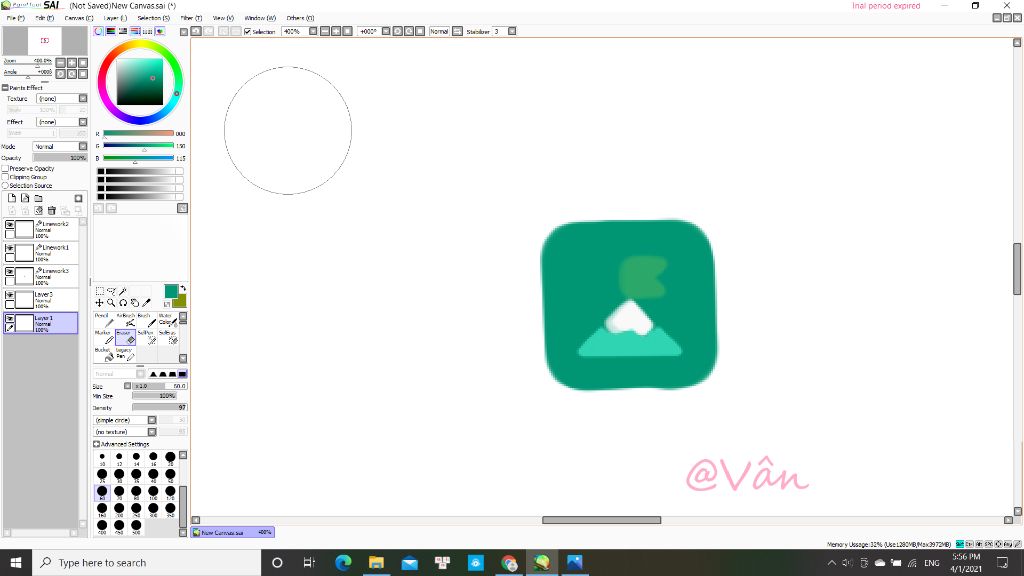Create a new normal layer
The image size is (1024, 576).
coord(12,198)
